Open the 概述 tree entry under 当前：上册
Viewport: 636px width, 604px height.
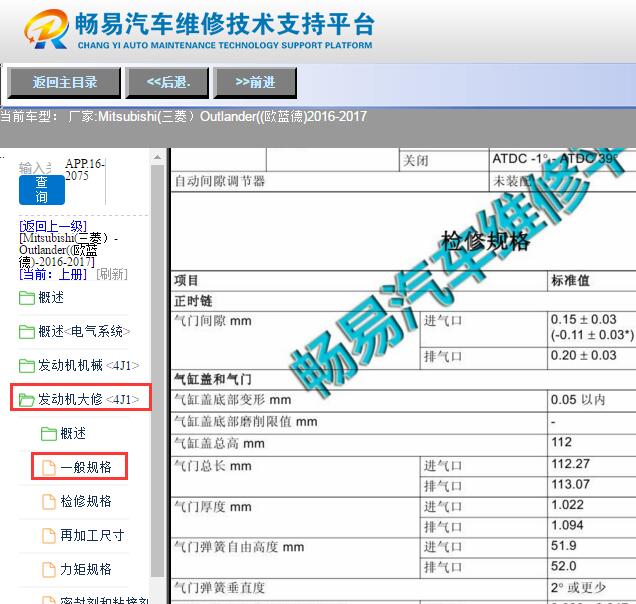[51, 298]
